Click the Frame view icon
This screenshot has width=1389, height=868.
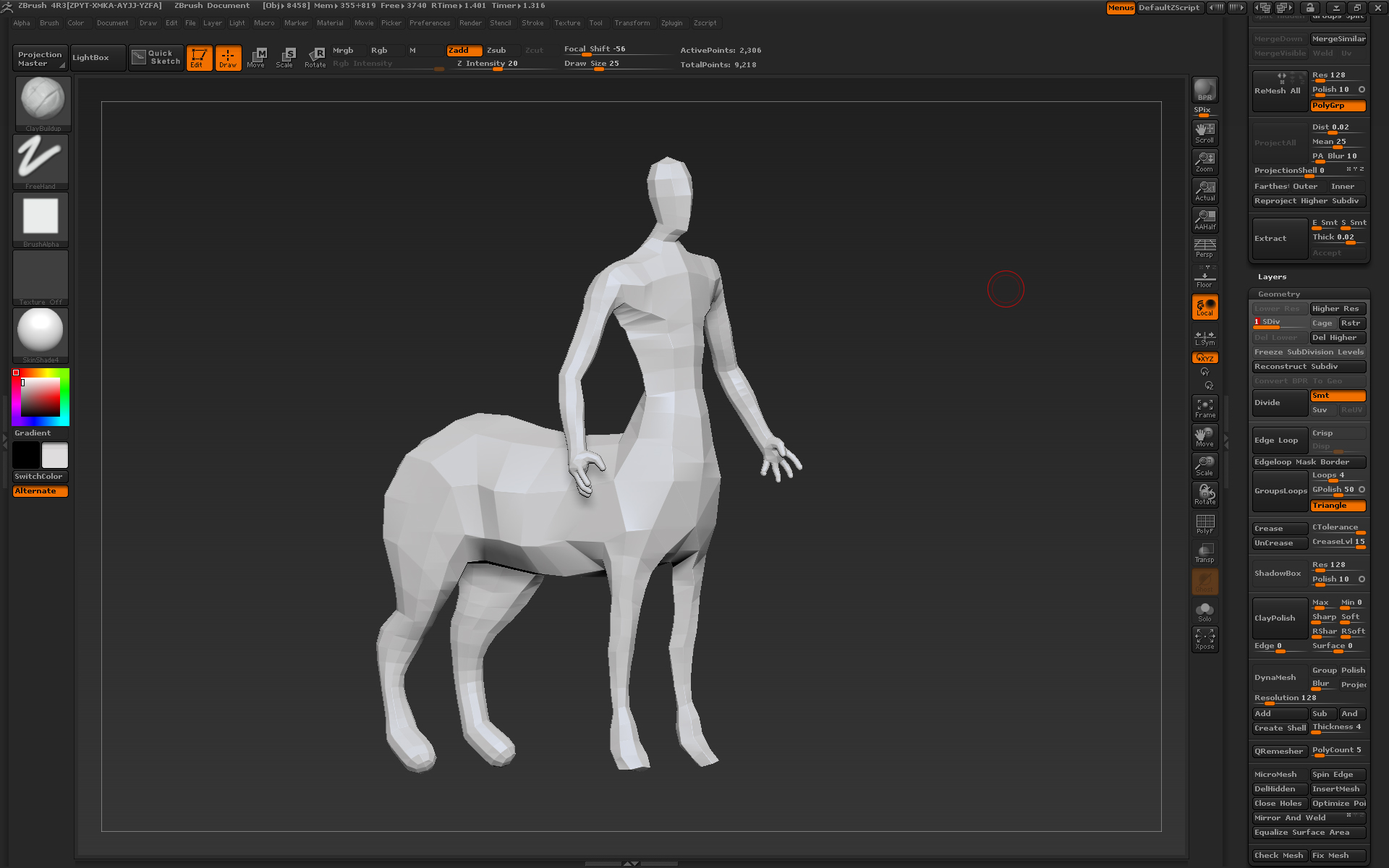(1205, 407)
